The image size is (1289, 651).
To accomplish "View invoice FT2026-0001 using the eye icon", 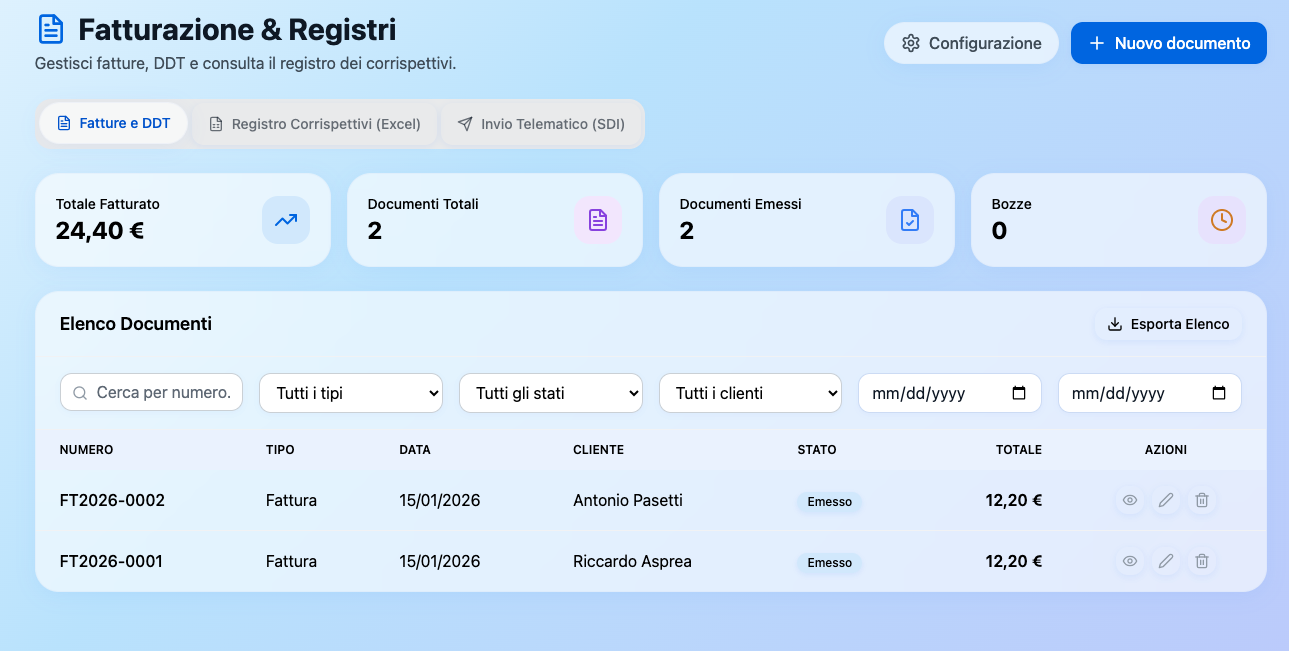I will (1130, 561).
